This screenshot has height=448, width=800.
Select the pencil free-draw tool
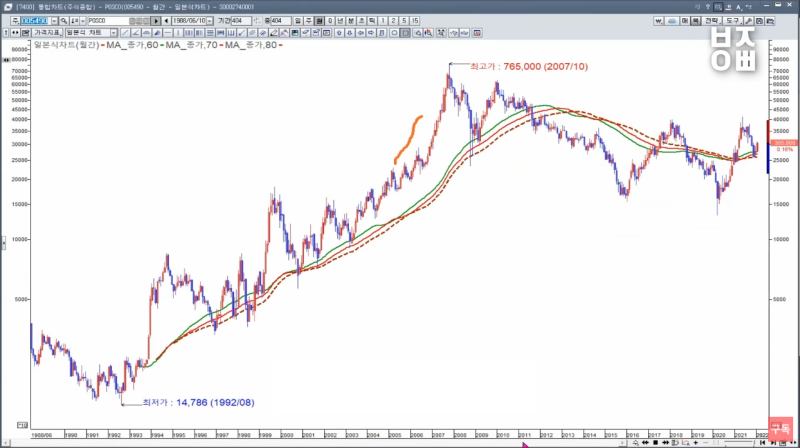click(273, 33)
